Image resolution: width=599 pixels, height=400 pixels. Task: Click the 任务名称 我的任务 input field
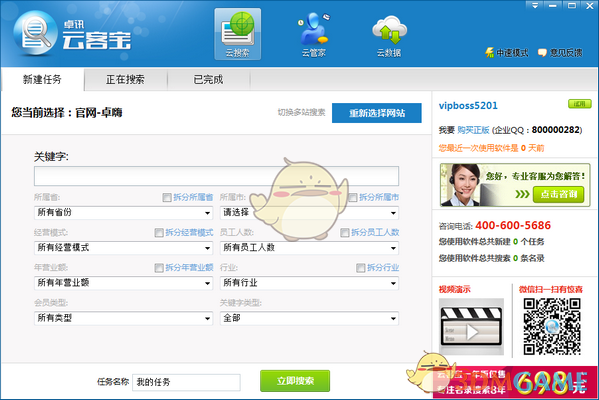point(186,382)
